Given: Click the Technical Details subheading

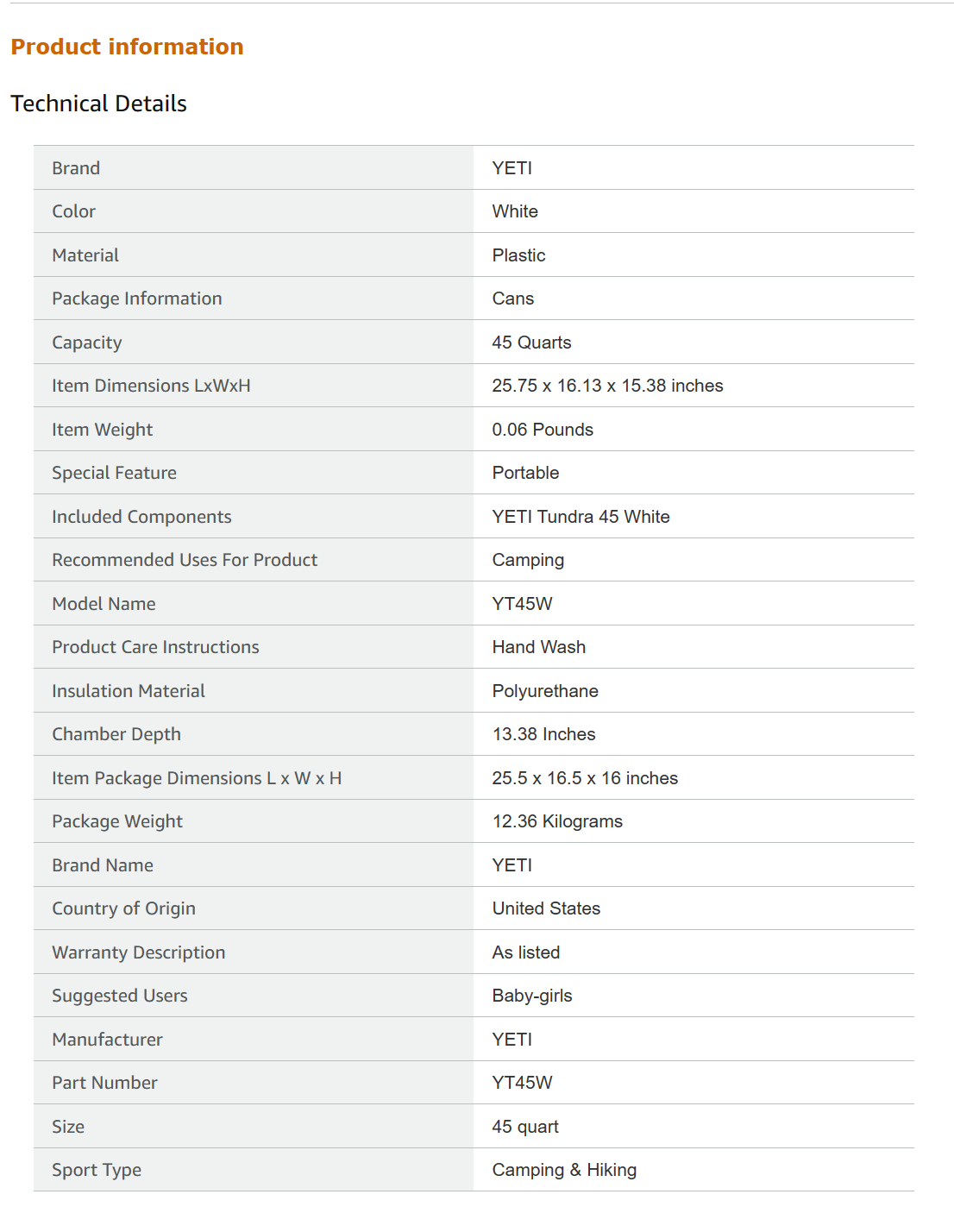Looking at the screenshot, I should point(98,104).
